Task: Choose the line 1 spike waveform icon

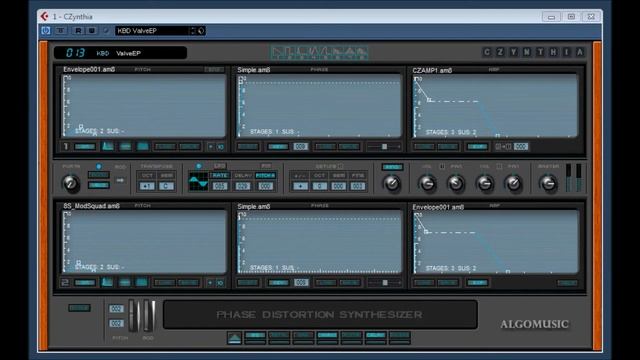Action: tap(107, 146)
